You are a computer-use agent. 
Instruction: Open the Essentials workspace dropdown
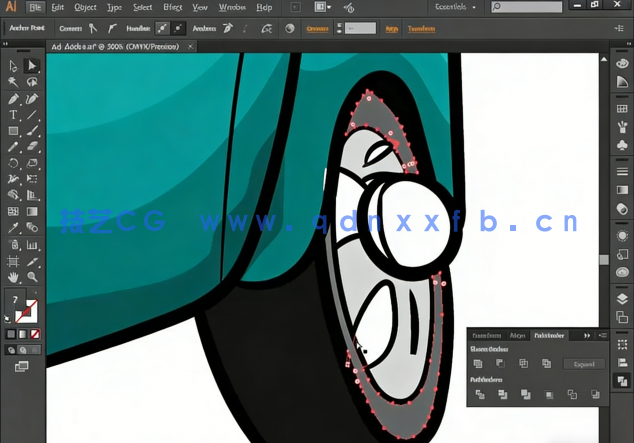coord(455,7)
